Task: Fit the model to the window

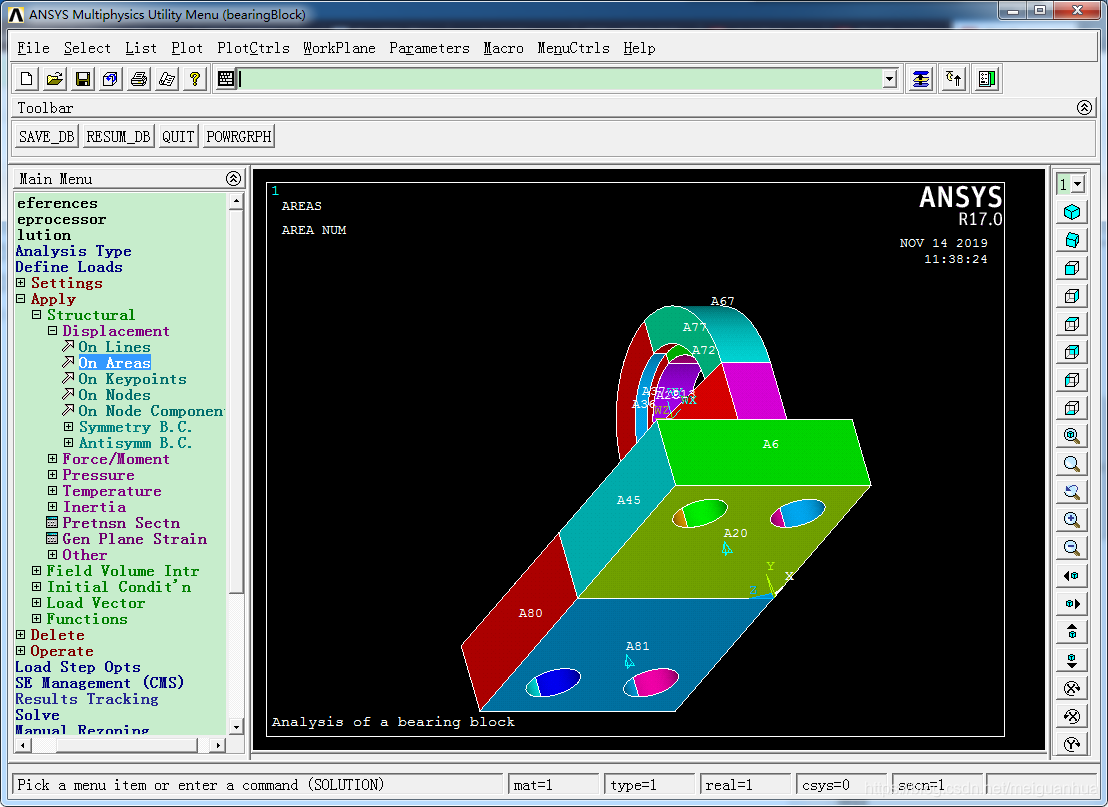Action: pyautogui.click(x=1071, y=436)
